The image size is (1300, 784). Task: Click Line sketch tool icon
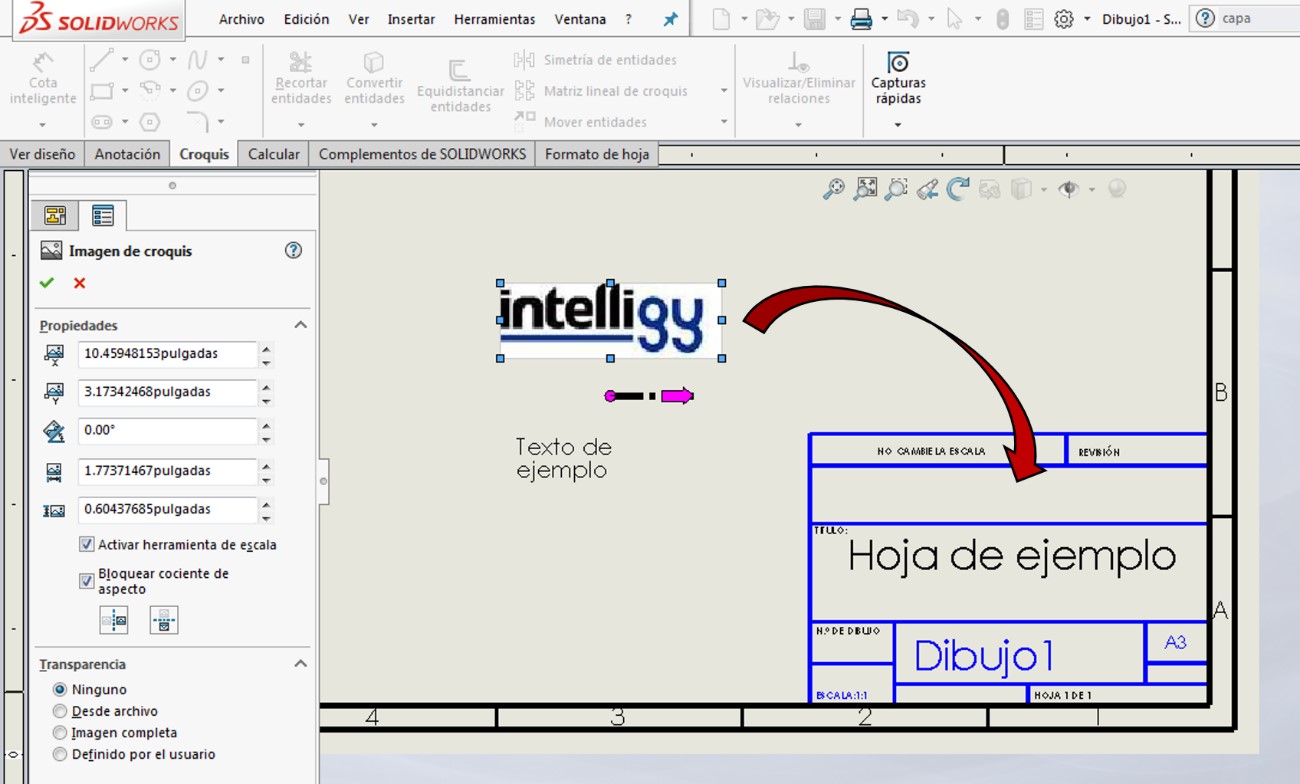tap(101, 60)
